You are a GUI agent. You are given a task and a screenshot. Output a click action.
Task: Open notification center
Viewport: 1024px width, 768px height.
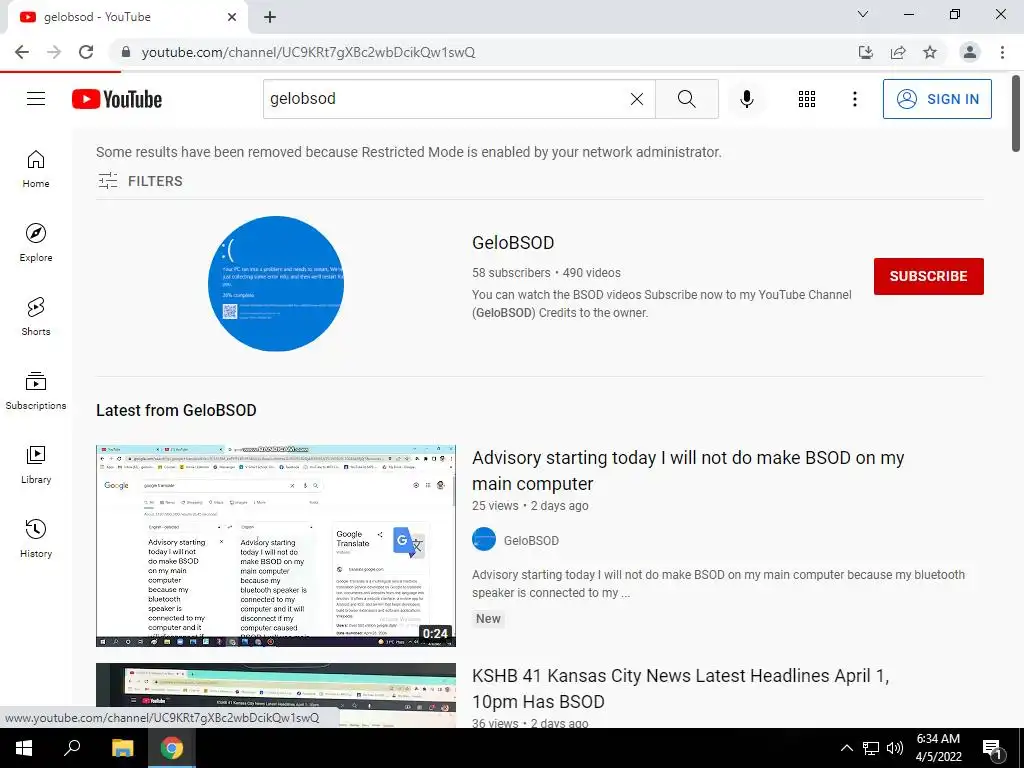(993, 748)
